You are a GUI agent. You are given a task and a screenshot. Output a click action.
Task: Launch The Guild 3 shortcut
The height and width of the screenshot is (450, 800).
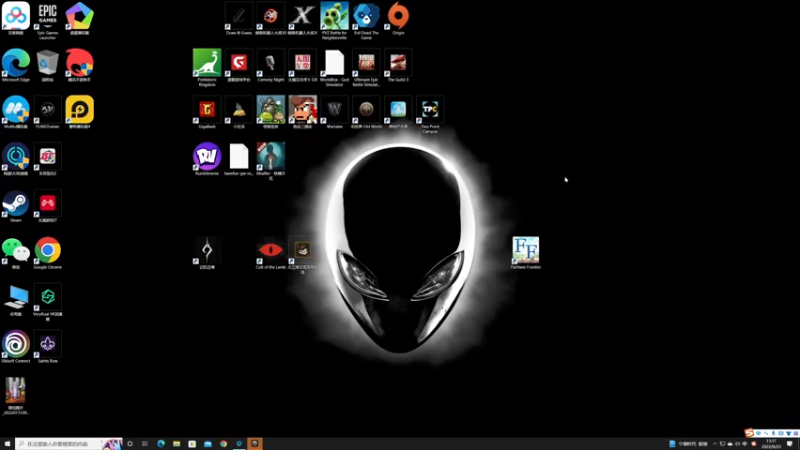tap(398, 65)
